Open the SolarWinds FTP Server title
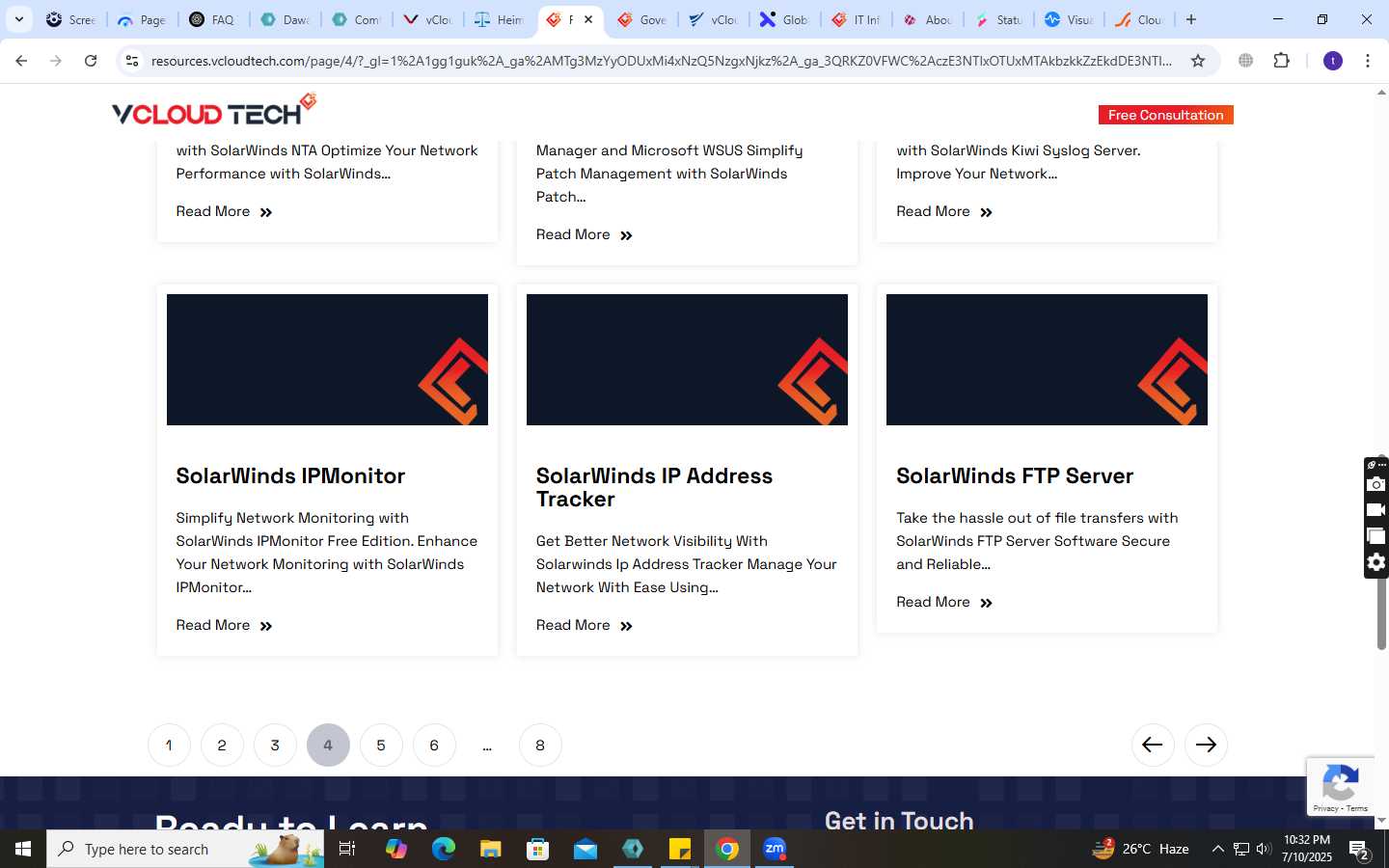Image resolution: width=1389 pixels, height=868 pixels. pos(1015,475)
